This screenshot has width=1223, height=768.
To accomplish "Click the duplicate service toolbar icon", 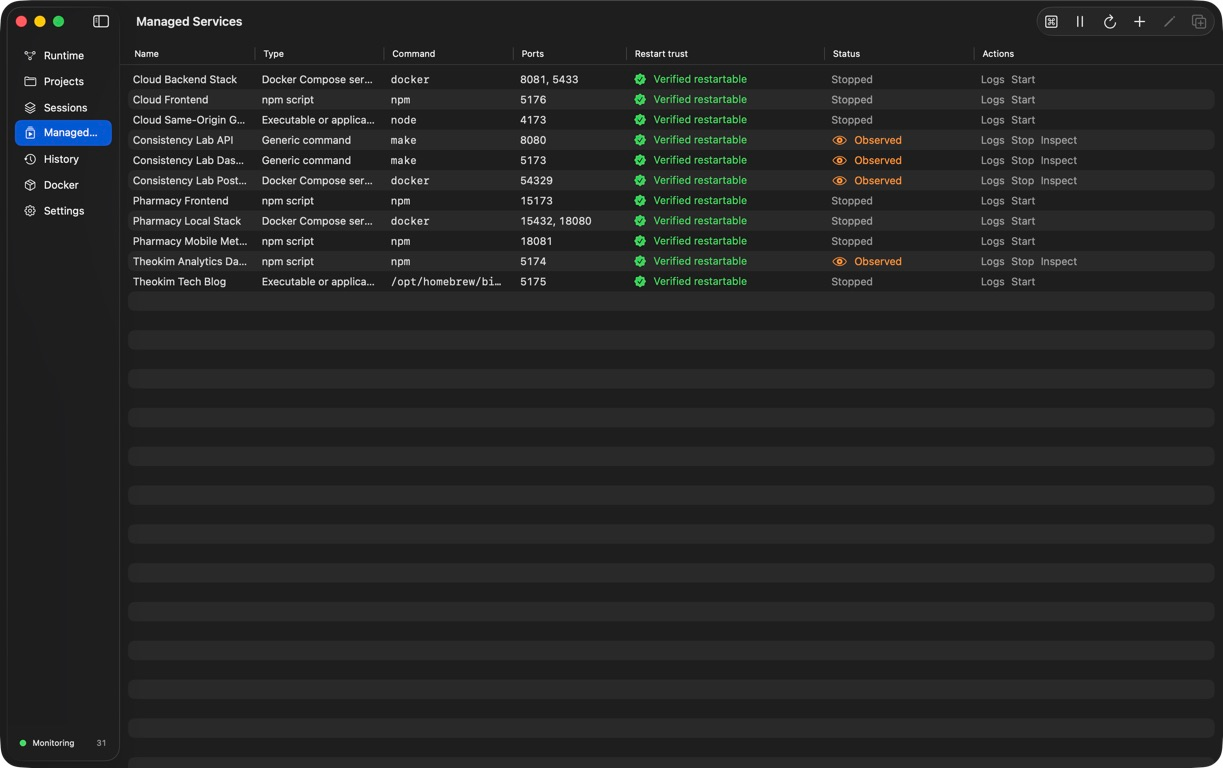I will [x=1199, y=21].
